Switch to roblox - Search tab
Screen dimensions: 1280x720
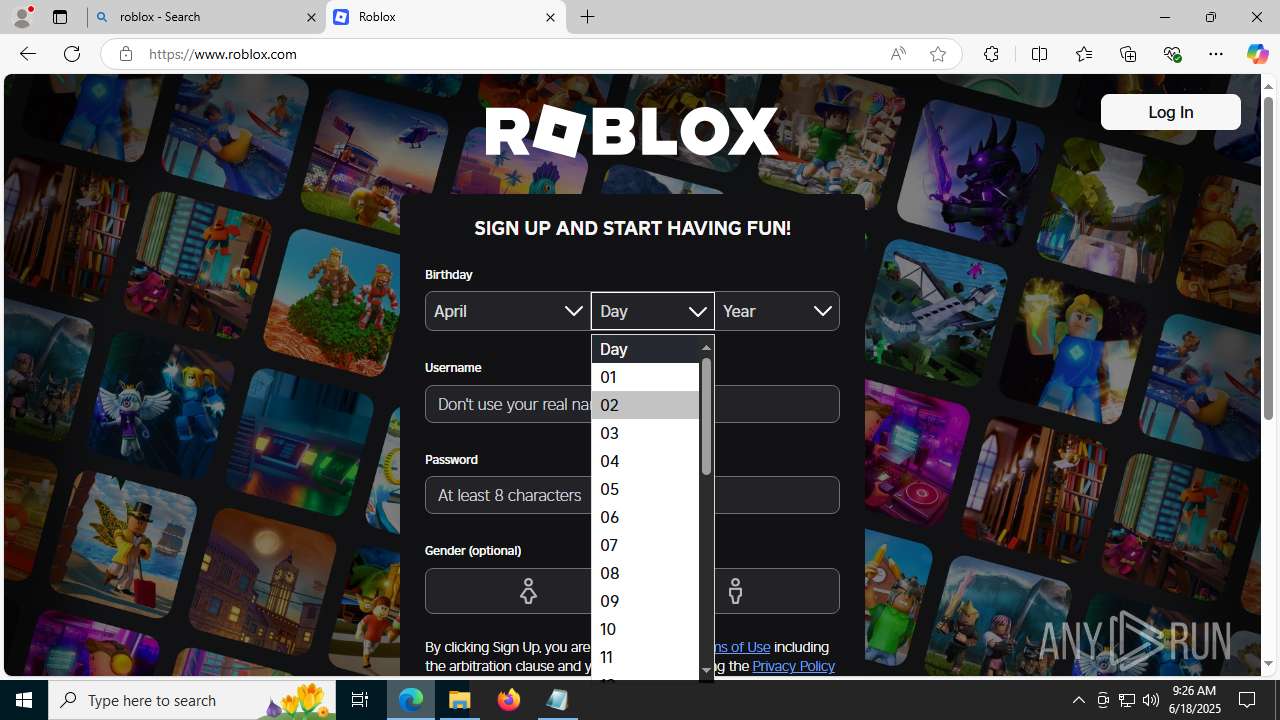(206, 17)
